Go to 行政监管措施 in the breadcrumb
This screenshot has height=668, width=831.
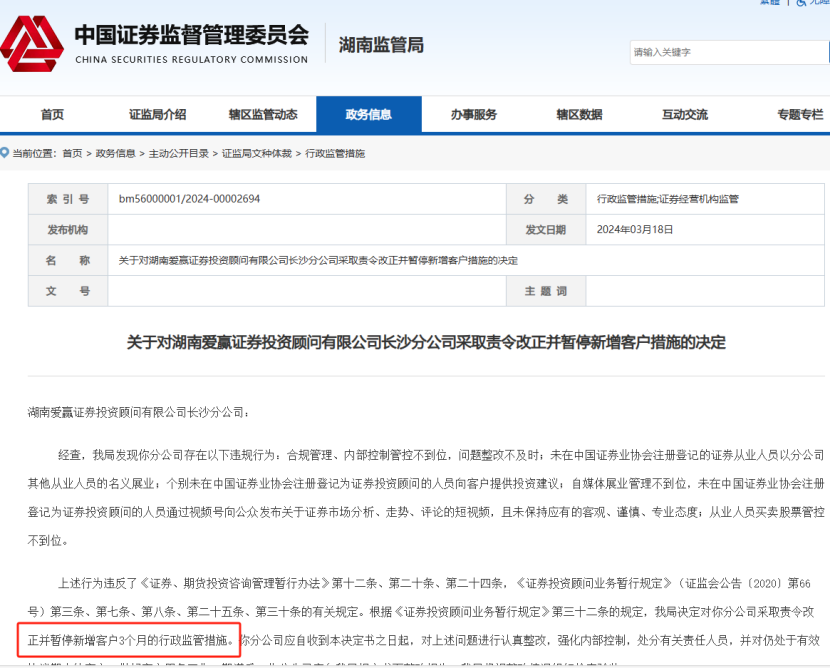tap(335, 153)
